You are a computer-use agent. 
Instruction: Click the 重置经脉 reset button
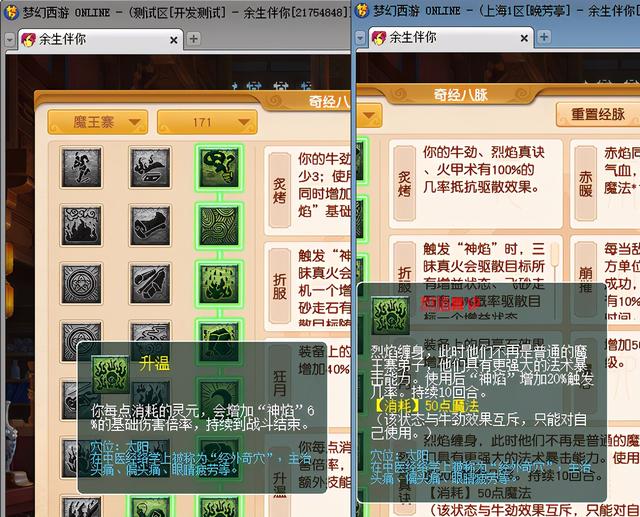(x=598, y=115)
